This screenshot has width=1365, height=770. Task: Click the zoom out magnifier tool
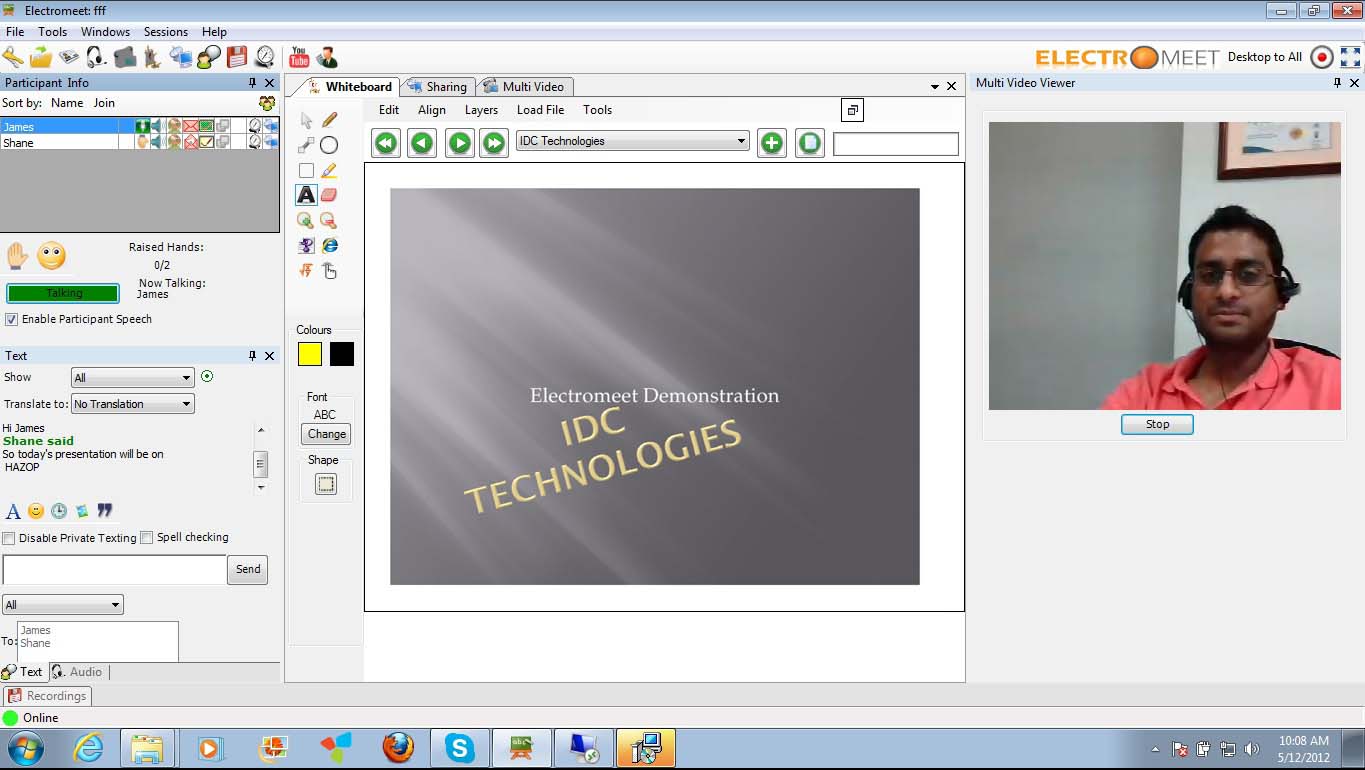pos(329,220)
